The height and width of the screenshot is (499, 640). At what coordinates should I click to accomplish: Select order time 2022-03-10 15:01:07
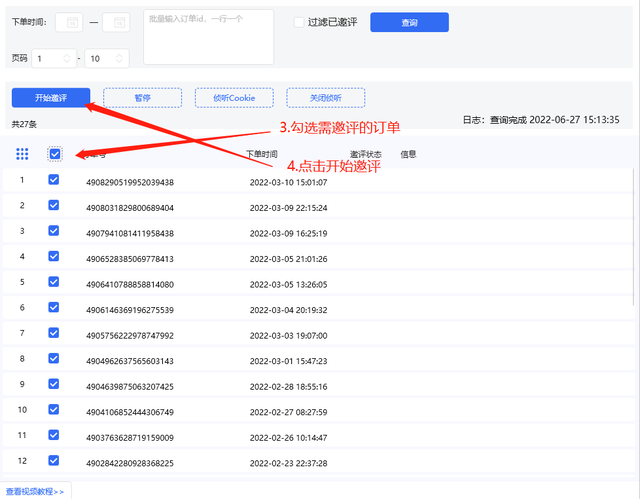click(289, 182)
